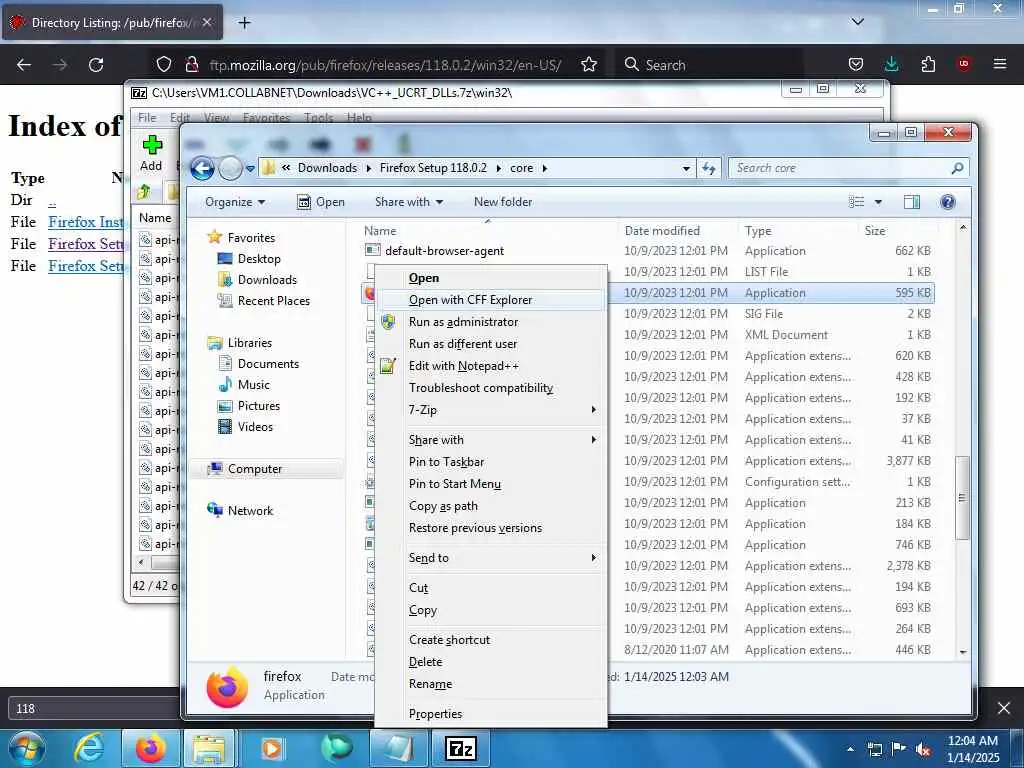
Task: Open the Firefox Installer link
Action: (86, 222)
